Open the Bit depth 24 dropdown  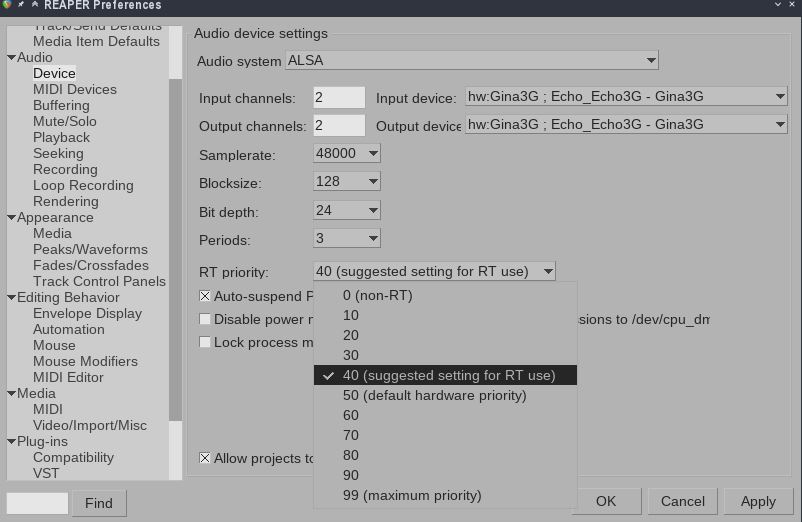347,210
